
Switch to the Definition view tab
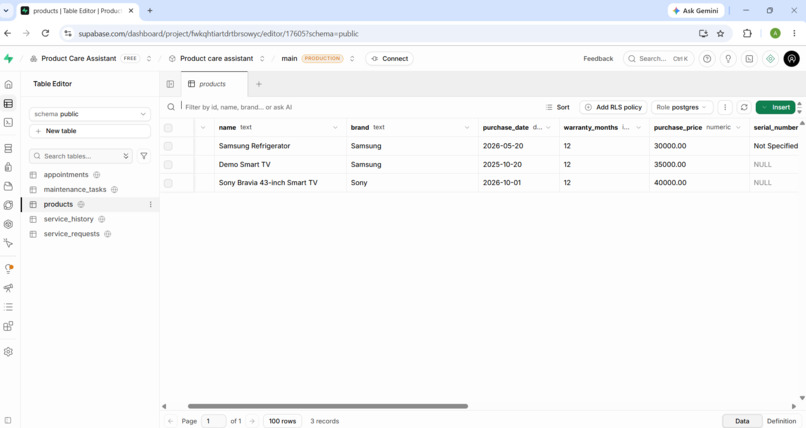click(x=781, y=421)
